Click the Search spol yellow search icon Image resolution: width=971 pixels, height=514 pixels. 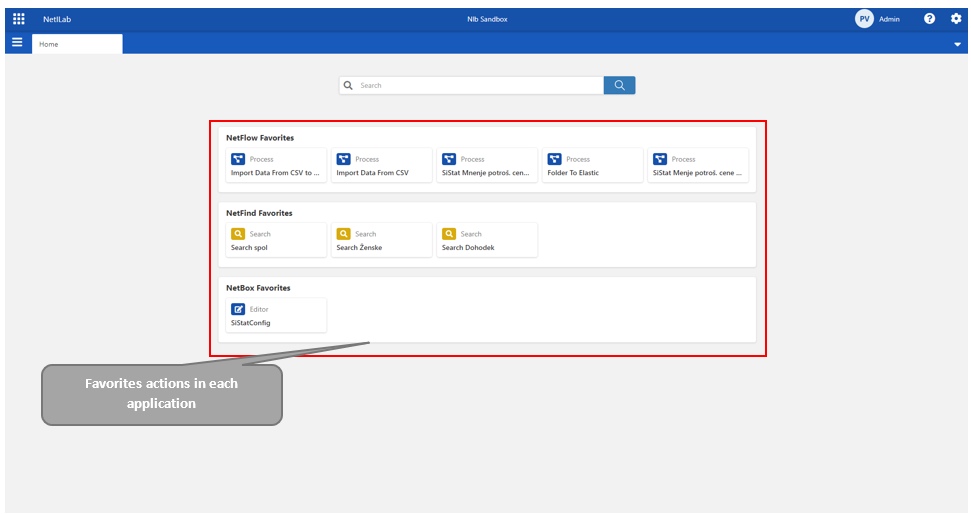click(238, 234)
